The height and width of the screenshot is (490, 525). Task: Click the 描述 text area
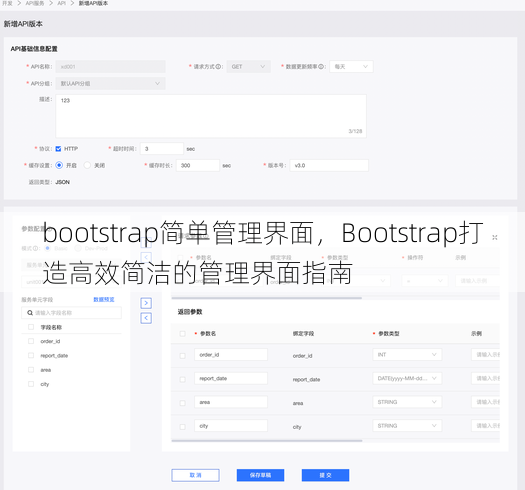coord(211,116)
